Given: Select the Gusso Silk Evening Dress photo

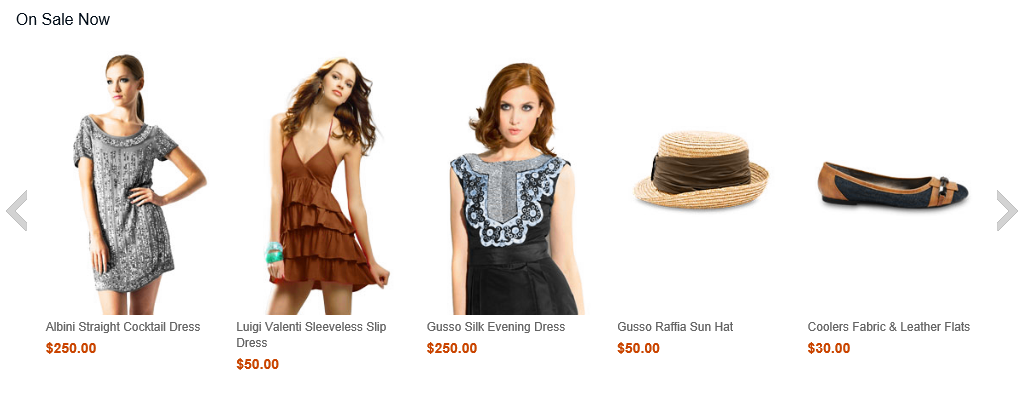Looking at the screenshot, I should click(x=516, y=189).
